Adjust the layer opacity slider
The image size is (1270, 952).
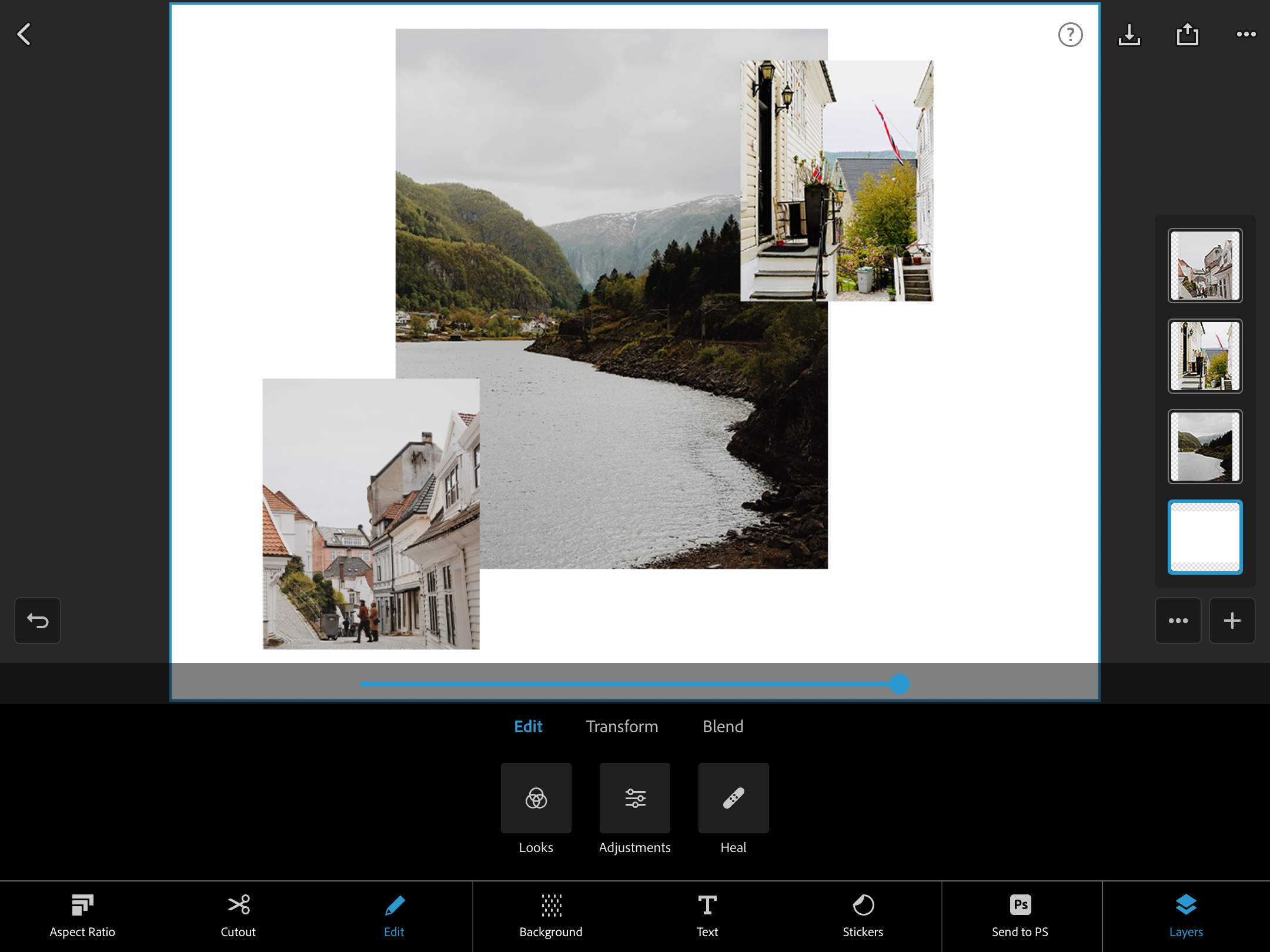(x=899, y=683)
